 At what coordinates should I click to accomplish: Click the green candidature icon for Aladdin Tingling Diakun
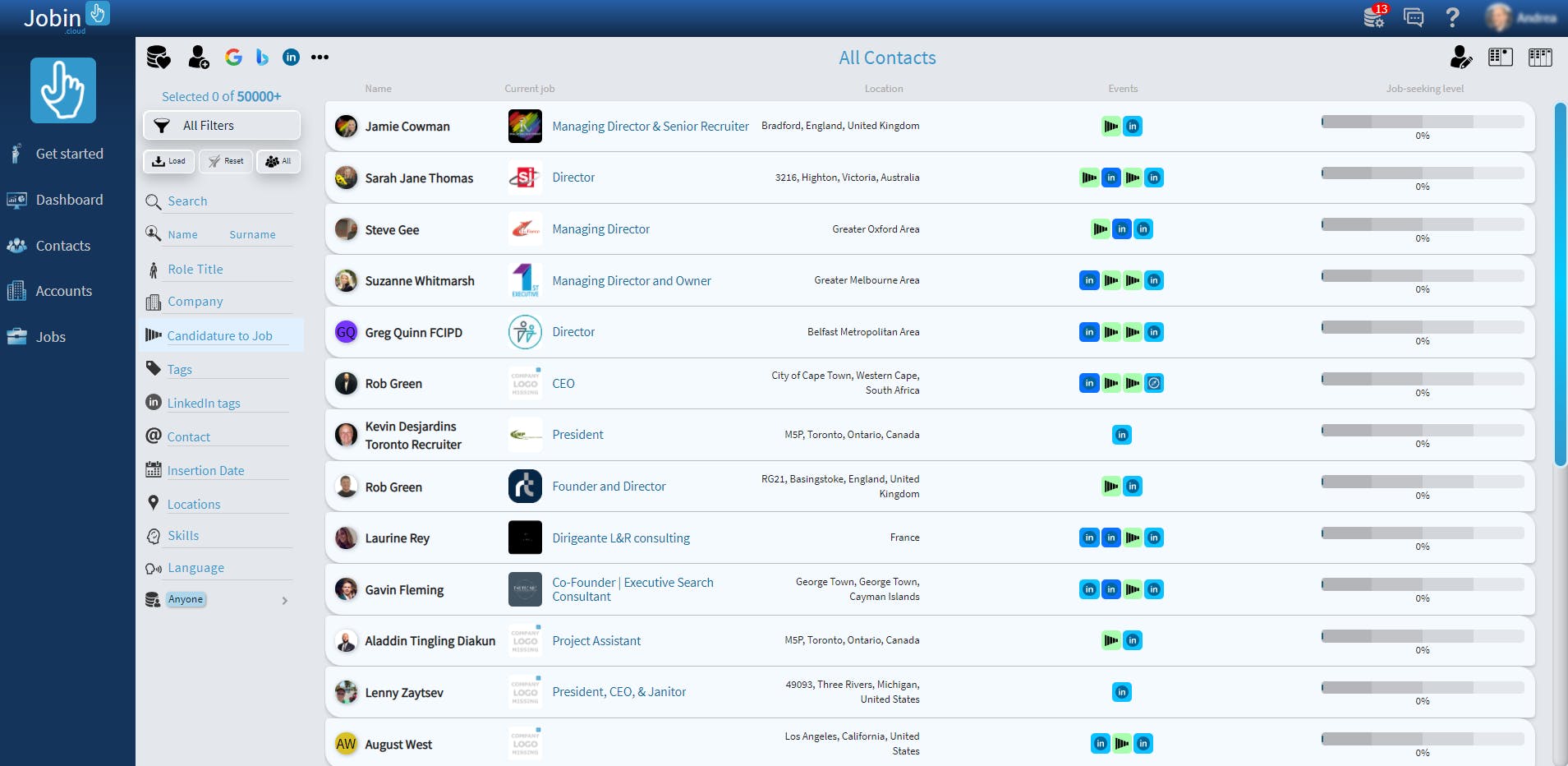click(1111, 640)
